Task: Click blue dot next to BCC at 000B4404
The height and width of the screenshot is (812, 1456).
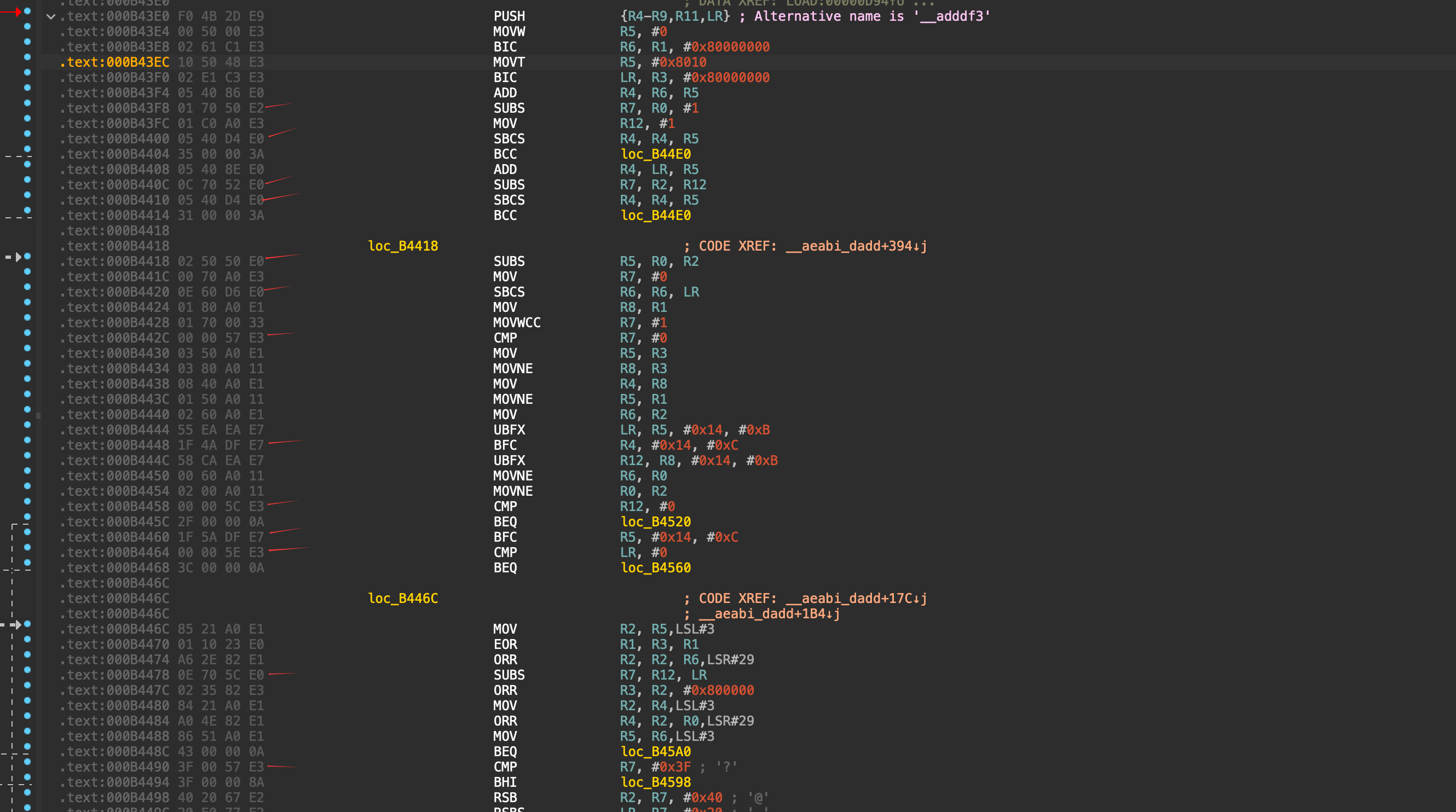Action: coord(27,149)
